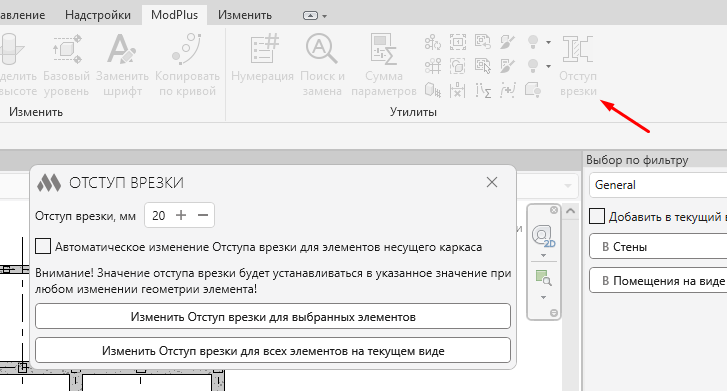Click the dashed frame overlapping shapes icon
This screenshot has width=727, height=391.
point(458,66)
